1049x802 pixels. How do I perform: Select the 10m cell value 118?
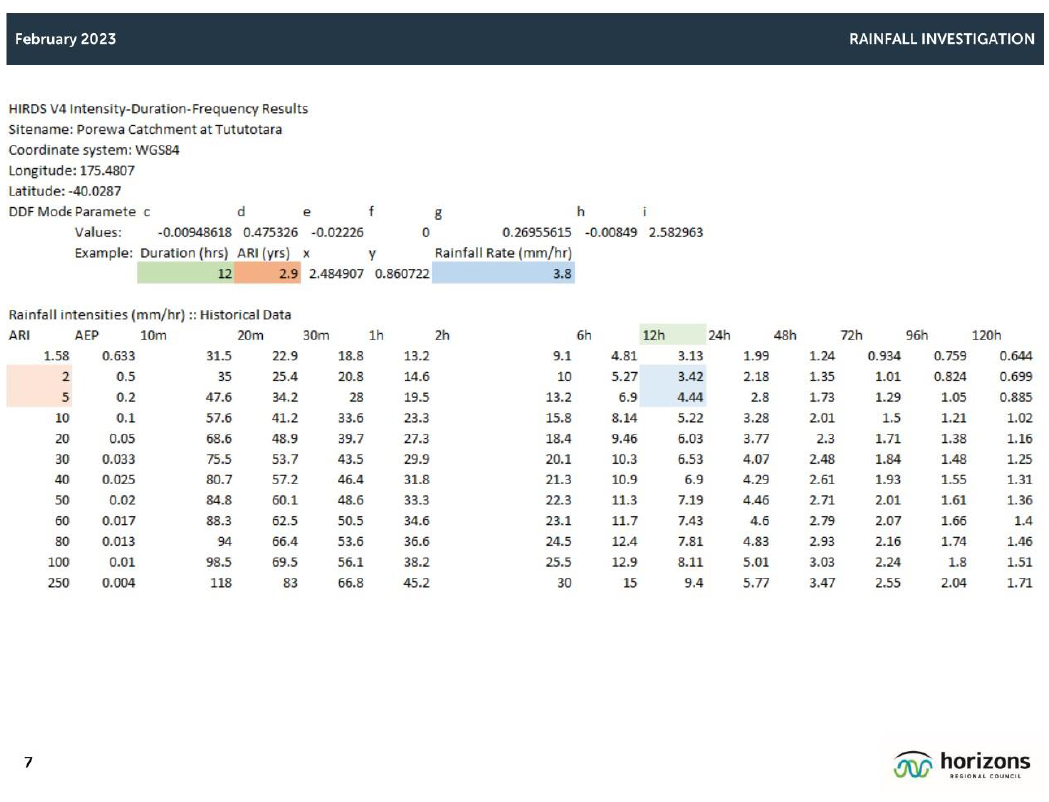pos(218,583)
